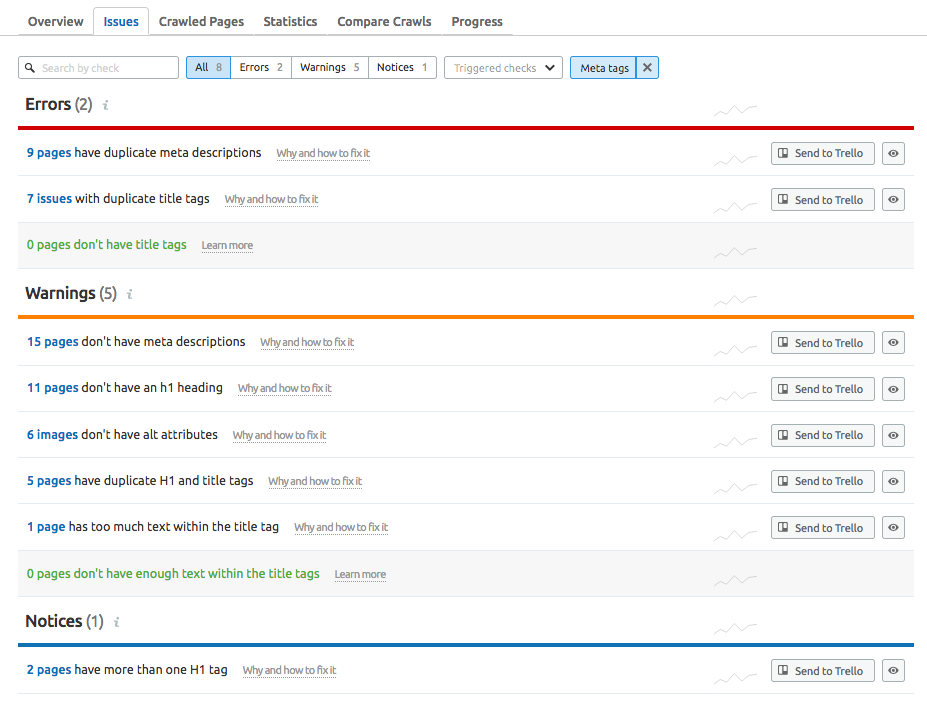The height and width of the screenshot is (702, 927).
Task: Open the Triggered checks dropdown
Action: 503,68
